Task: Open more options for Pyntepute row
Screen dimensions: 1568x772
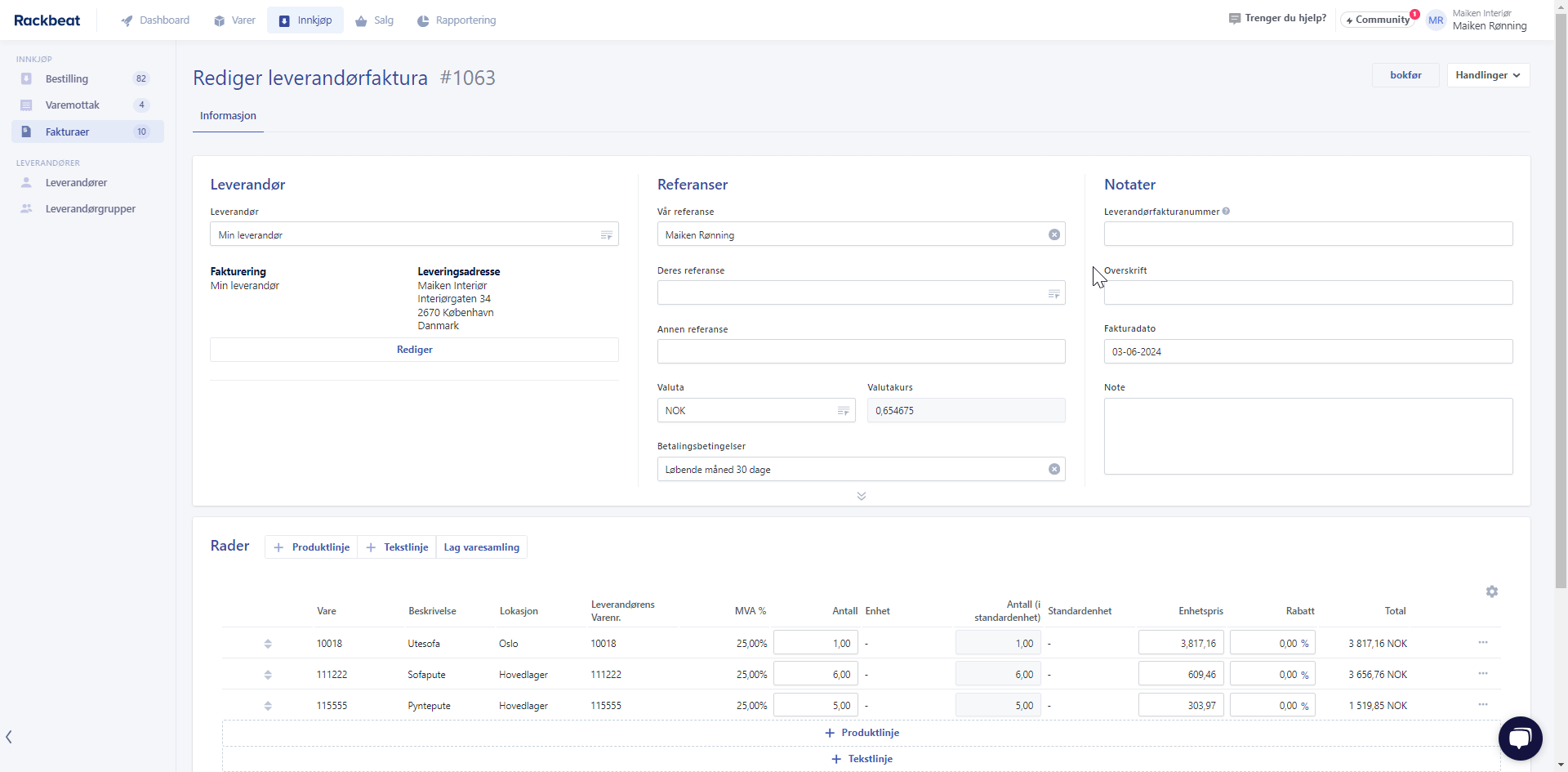Action: pos(1482,704)
